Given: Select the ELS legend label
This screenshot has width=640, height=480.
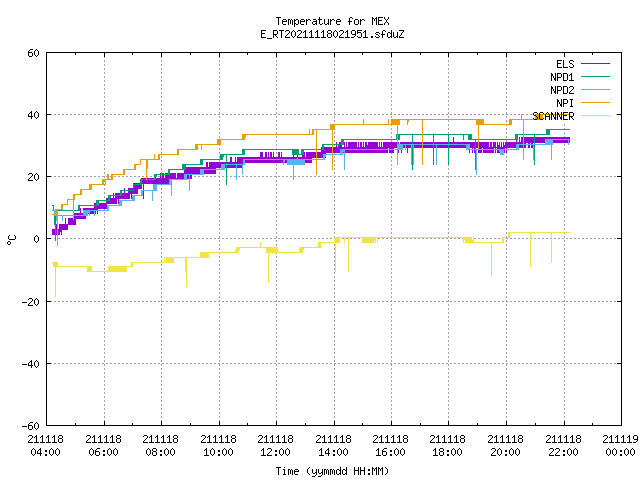Looking at the screenshot, I should (565, 64).
